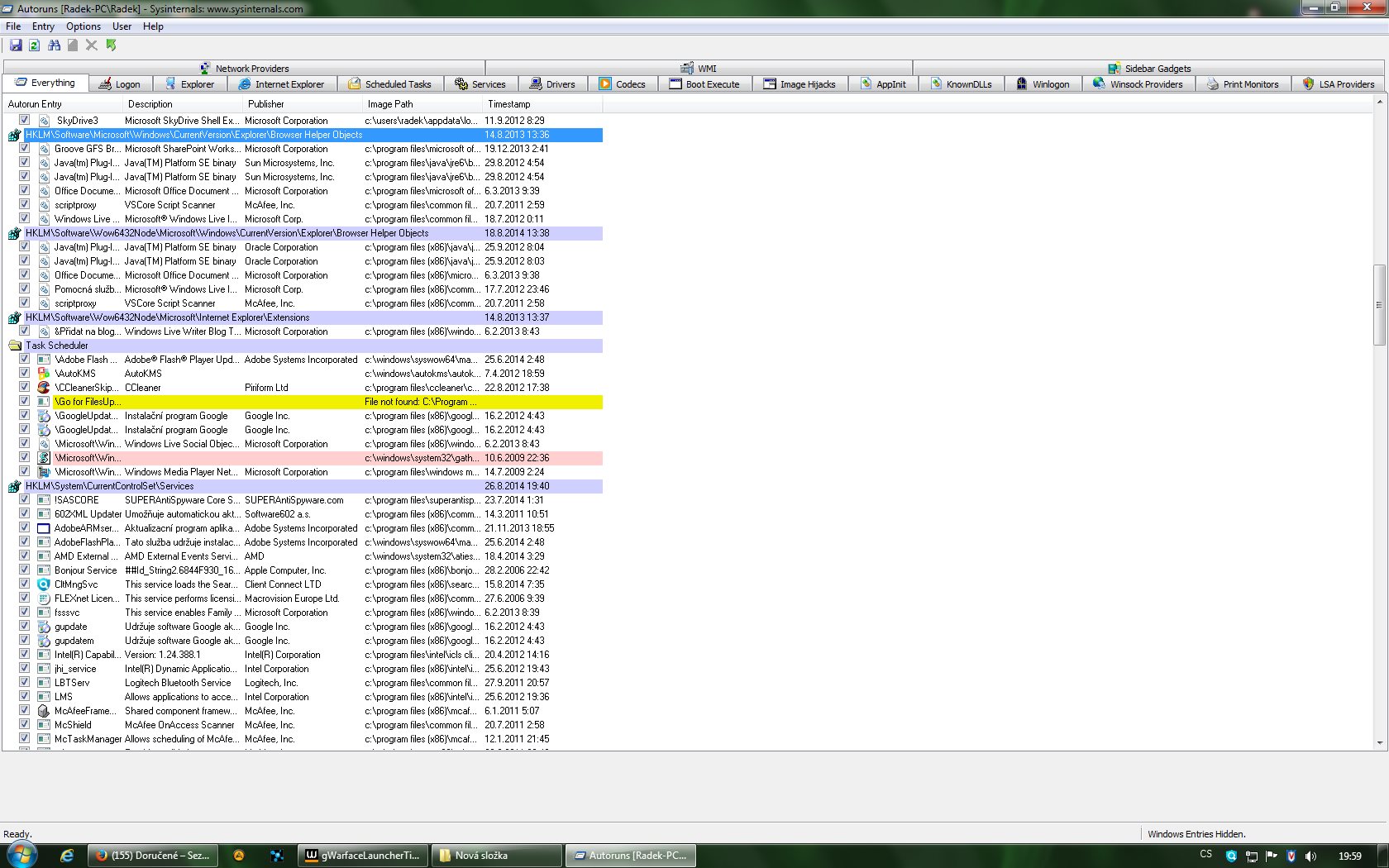The width and height of the screenshot is (1389, 868).
Task: Open the Network Providers tab
Action: point(245,69)
